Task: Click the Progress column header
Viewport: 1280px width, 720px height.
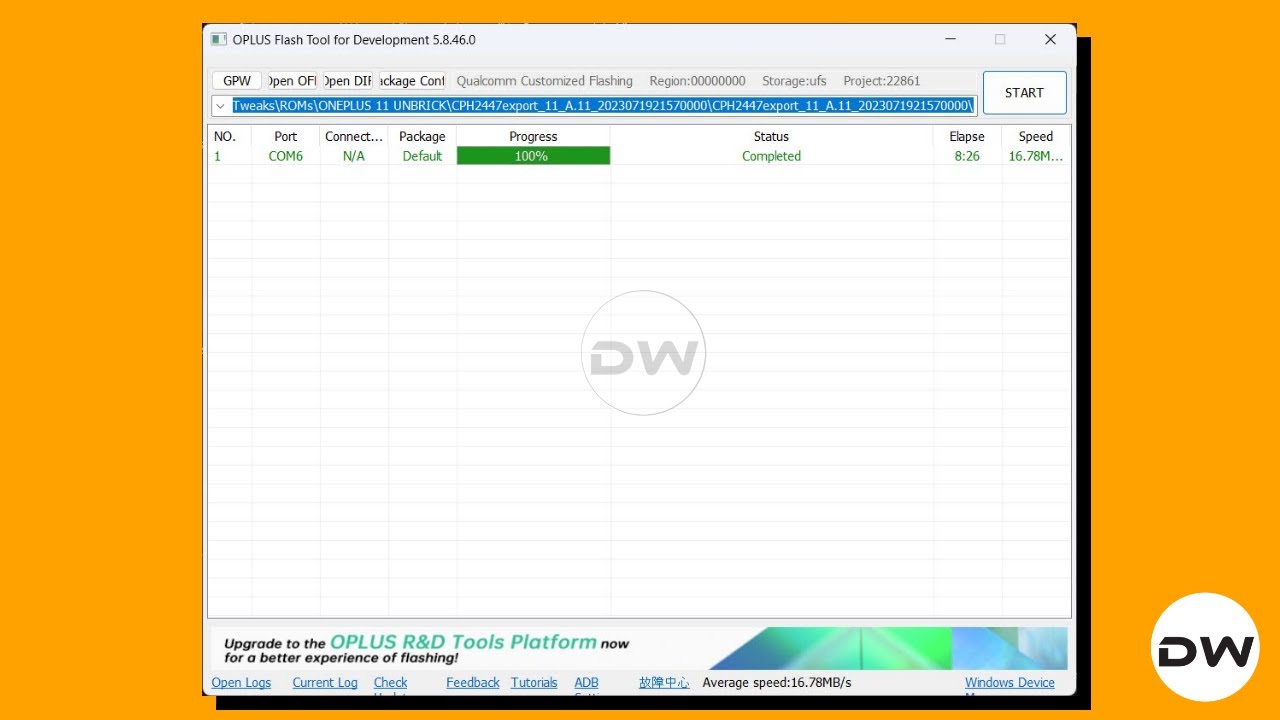Action: (533, 136)
